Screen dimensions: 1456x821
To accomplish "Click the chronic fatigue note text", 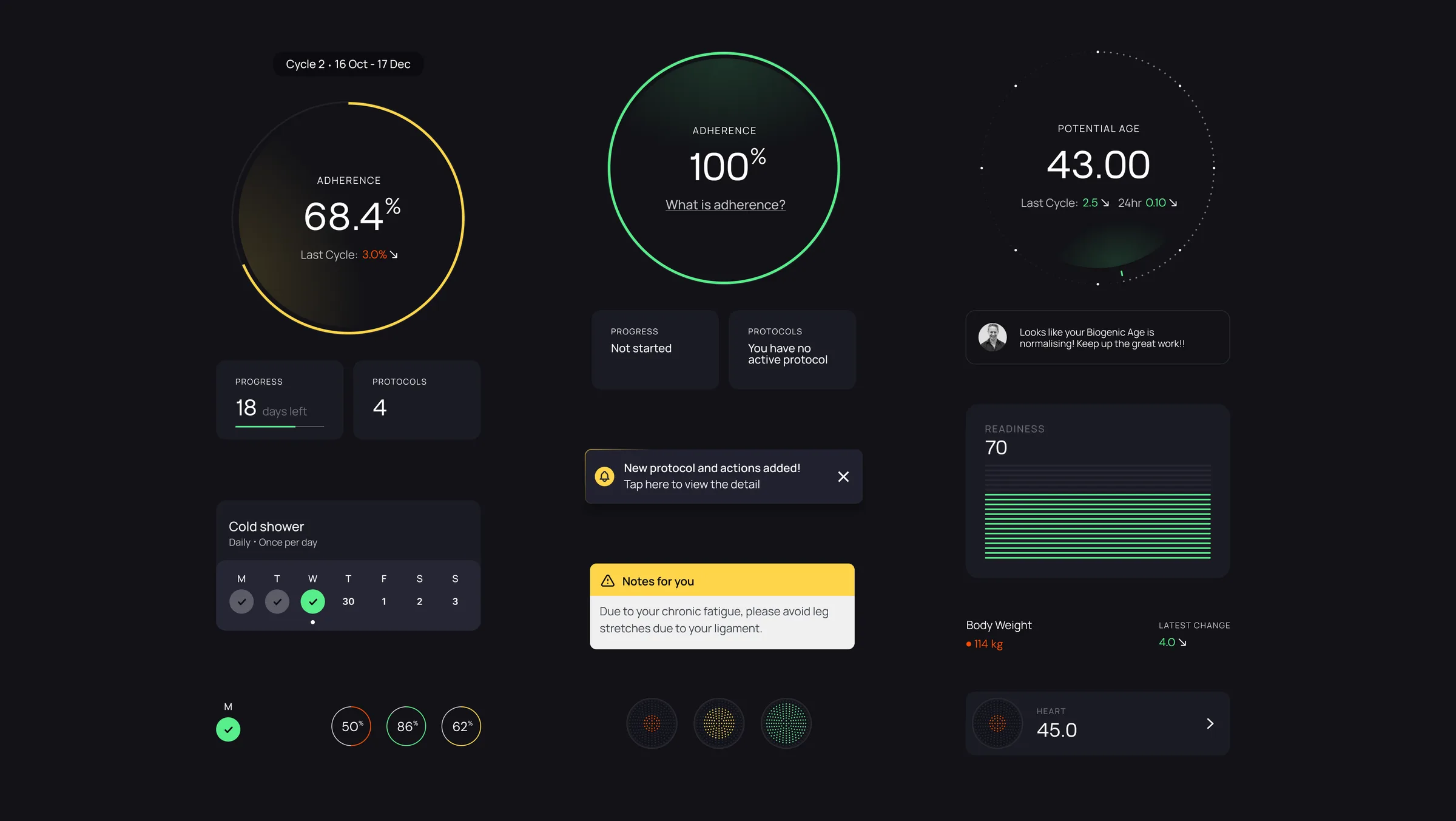I will coord(714,620).
